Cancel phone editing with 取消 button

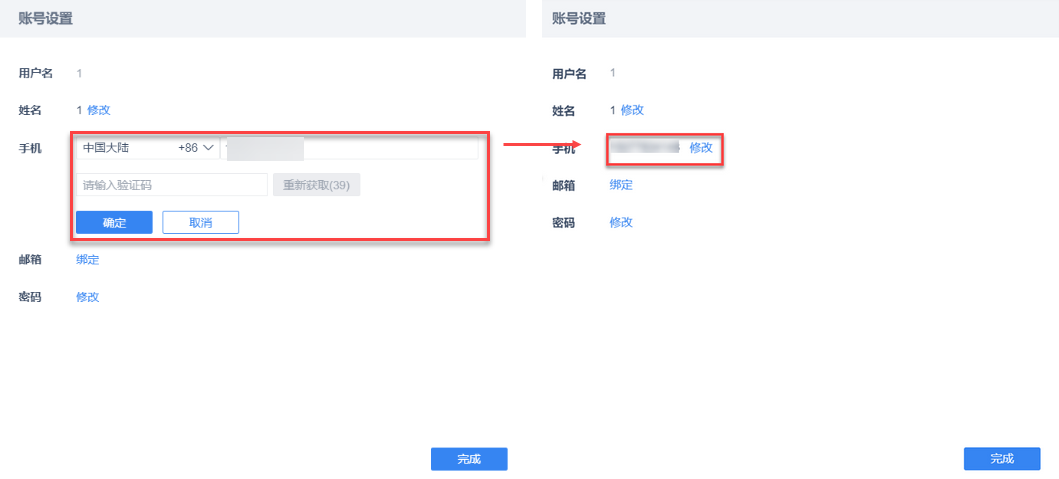(200, 222)
